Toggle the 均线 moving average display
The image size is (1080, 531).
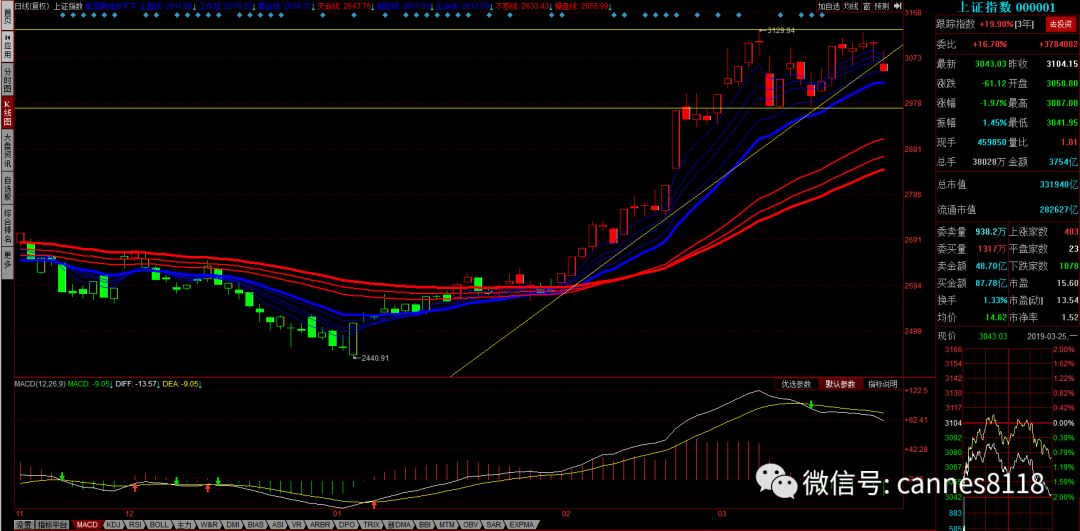(850, 6)
